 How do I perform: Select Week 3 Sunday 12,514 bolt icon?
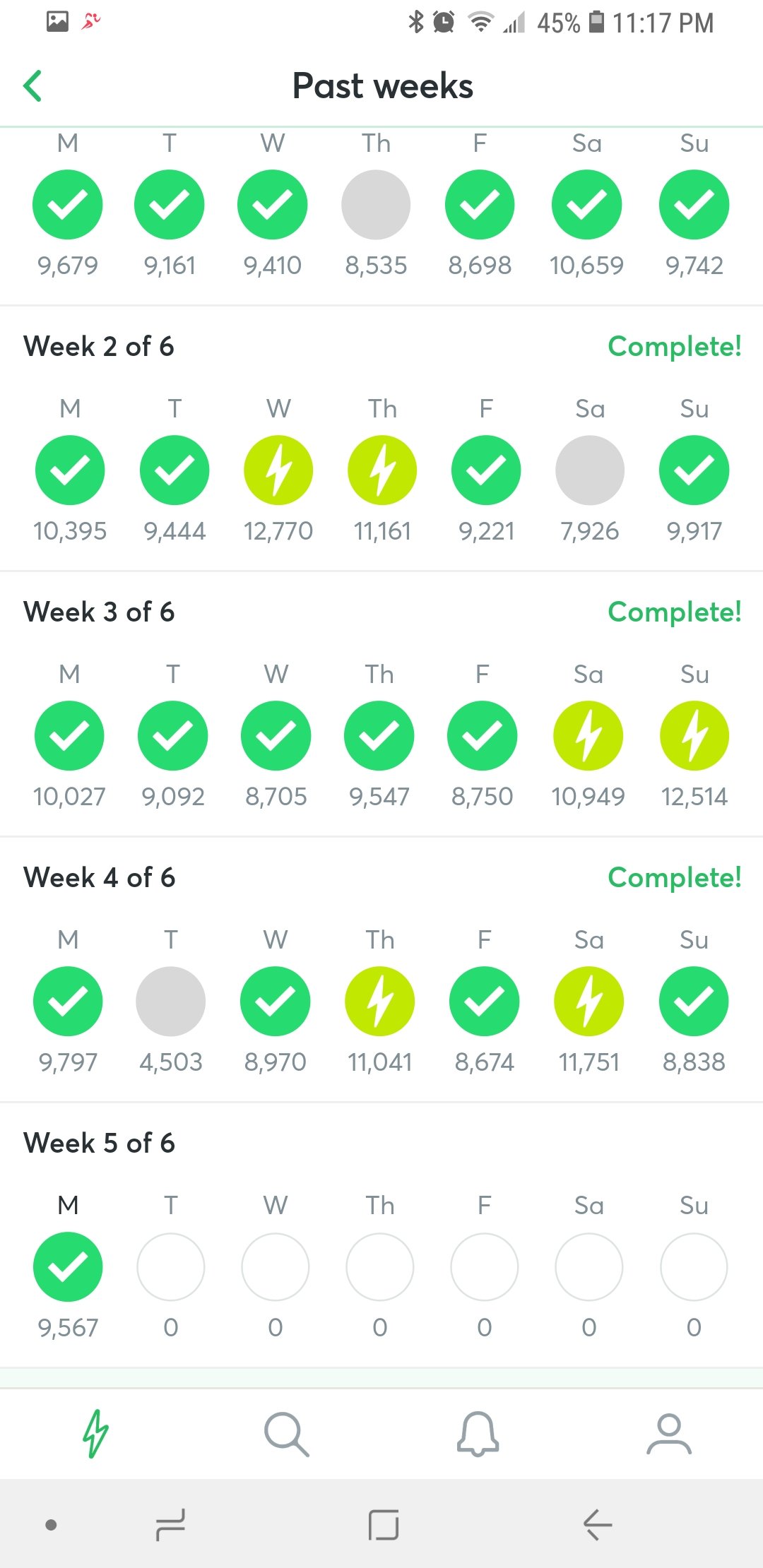(694, 736)
